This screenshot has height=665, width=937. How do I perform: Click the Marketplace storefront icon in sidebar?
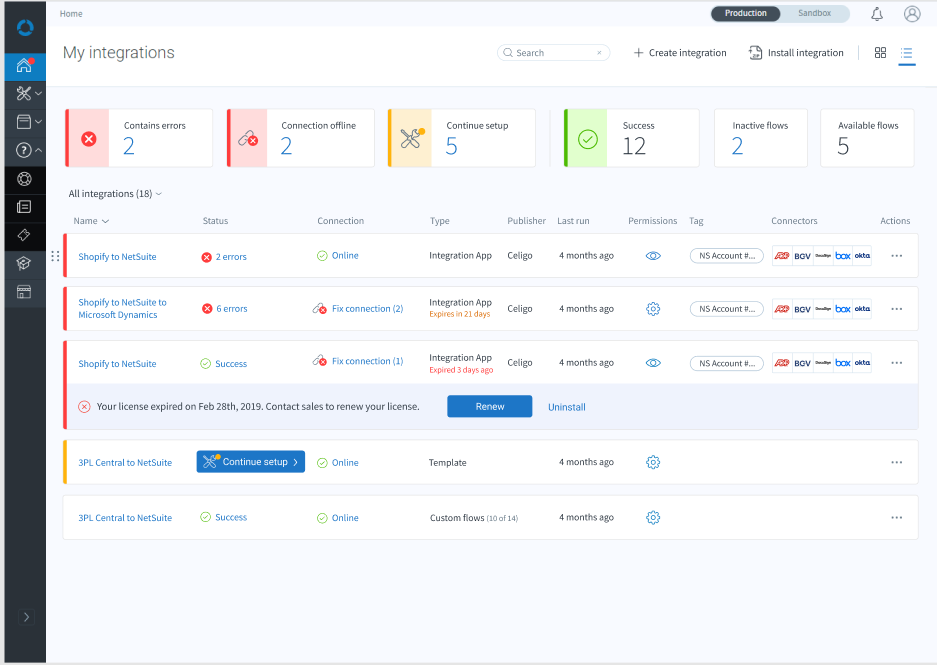click(x=25, y=292)
